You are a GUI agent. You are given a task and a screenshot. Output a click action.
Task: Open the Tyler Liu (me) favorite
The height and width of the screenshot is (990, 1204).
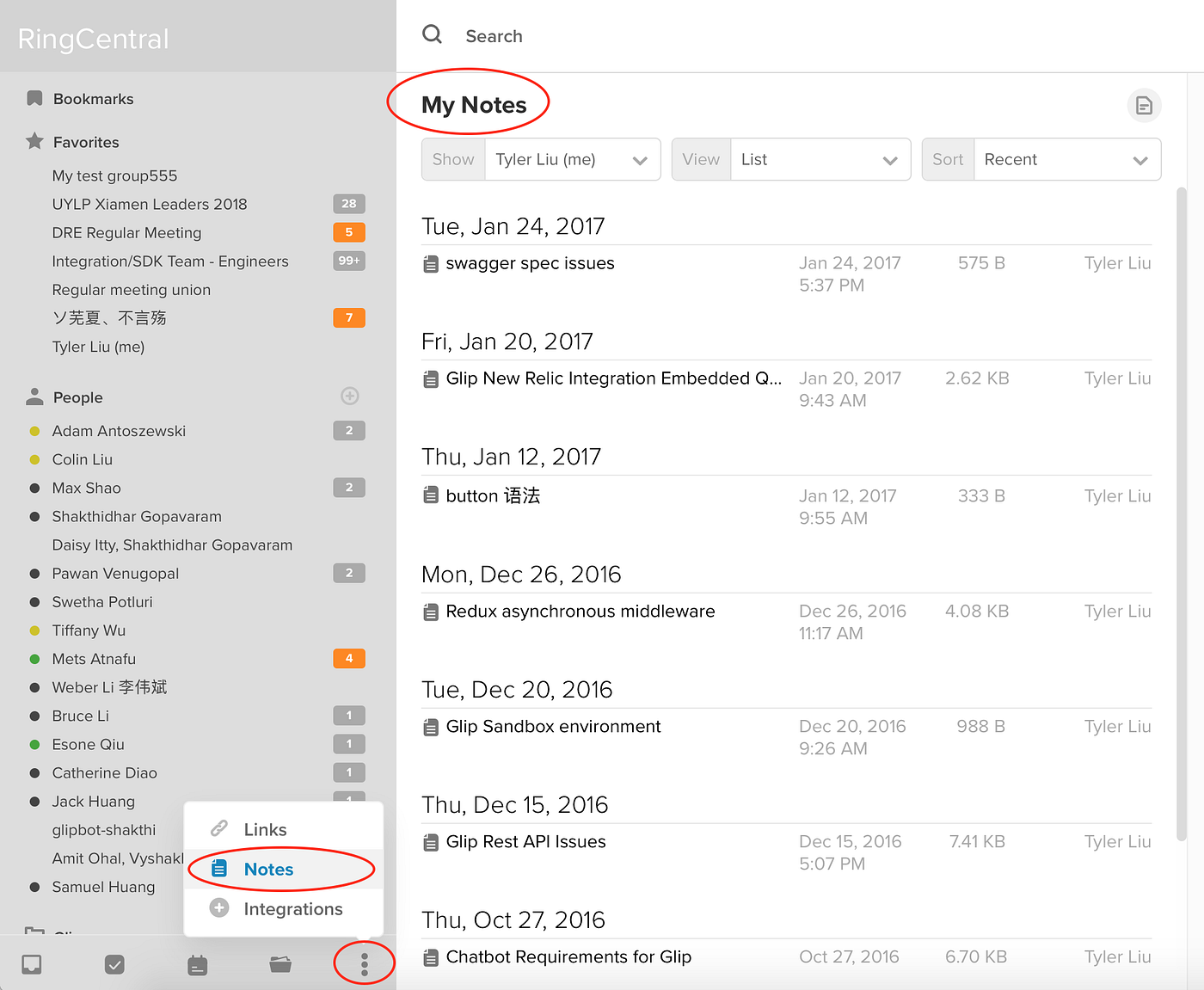point(98,347)
